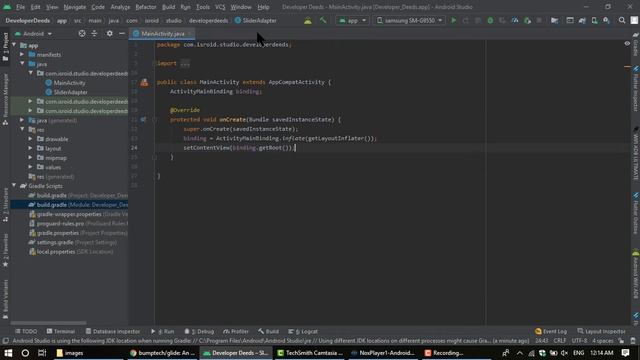Toggle Flutter Inspector right panel
The height and width of the screenshot is (360, 640).
(636, 89)
